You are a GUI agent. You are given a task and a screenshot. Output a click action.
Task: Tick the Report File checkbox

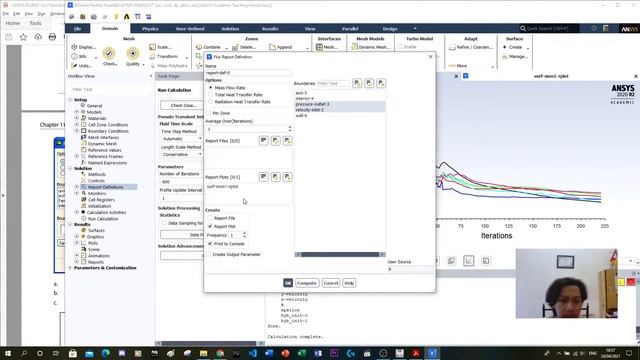tap(210, 218)
